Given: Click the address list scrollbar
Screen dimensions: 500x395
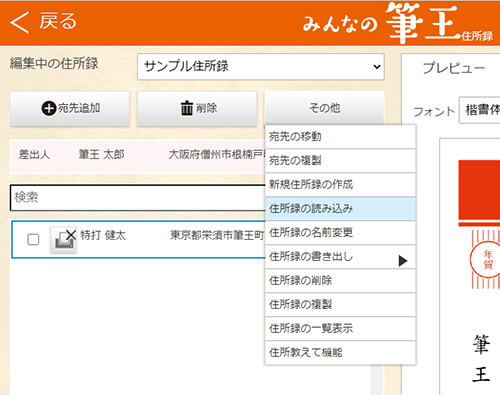Looking at the screenshot, I should coord(377,380).
